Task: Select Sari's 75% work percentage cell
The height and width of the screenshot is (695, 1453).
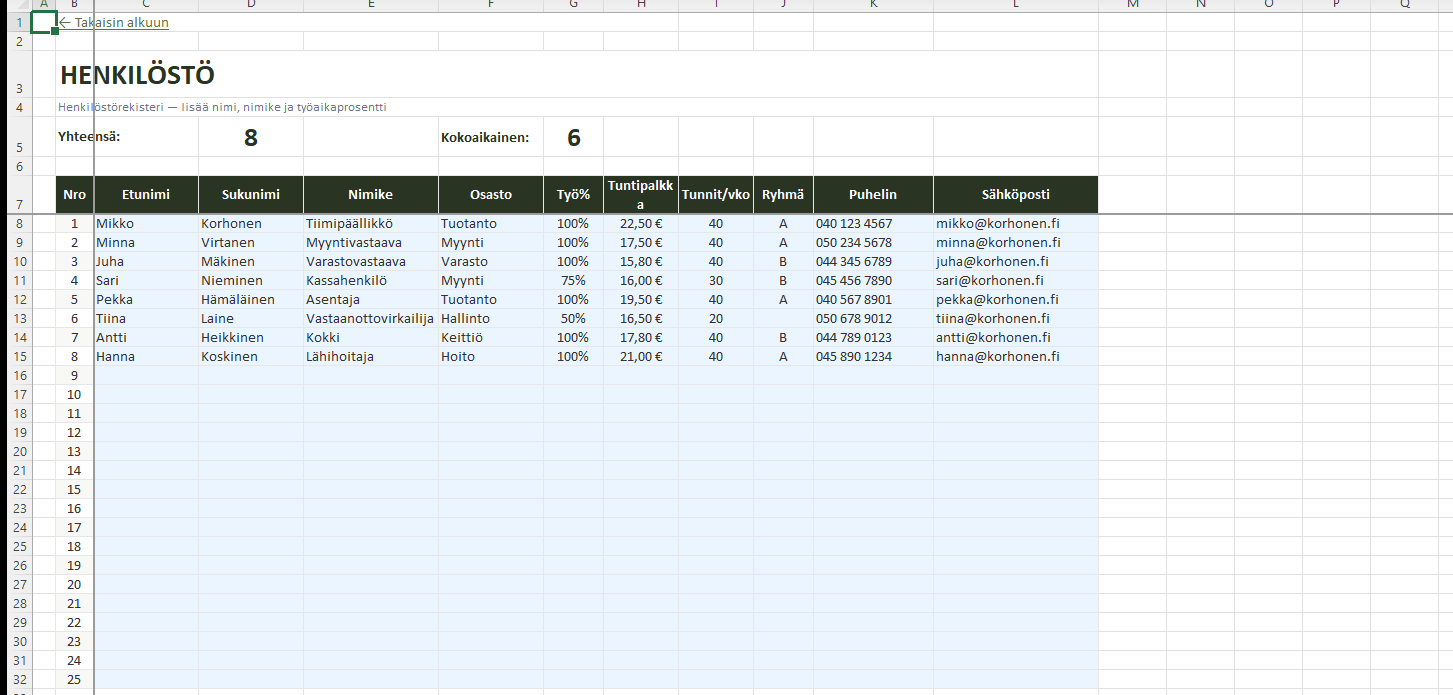Action: (573, 281)
